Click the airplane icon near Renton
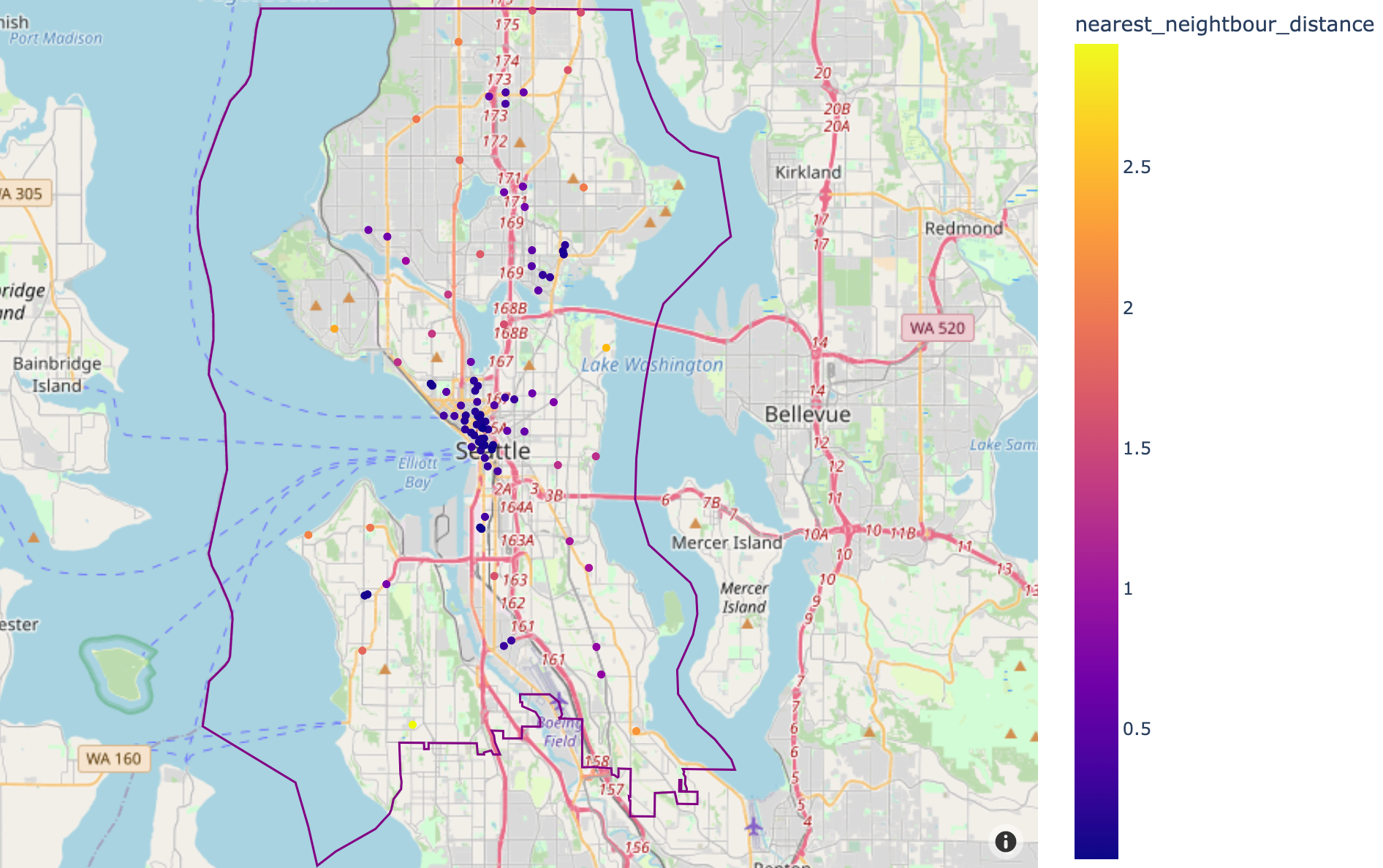The image size is (1383, 868). coord(754,827)
